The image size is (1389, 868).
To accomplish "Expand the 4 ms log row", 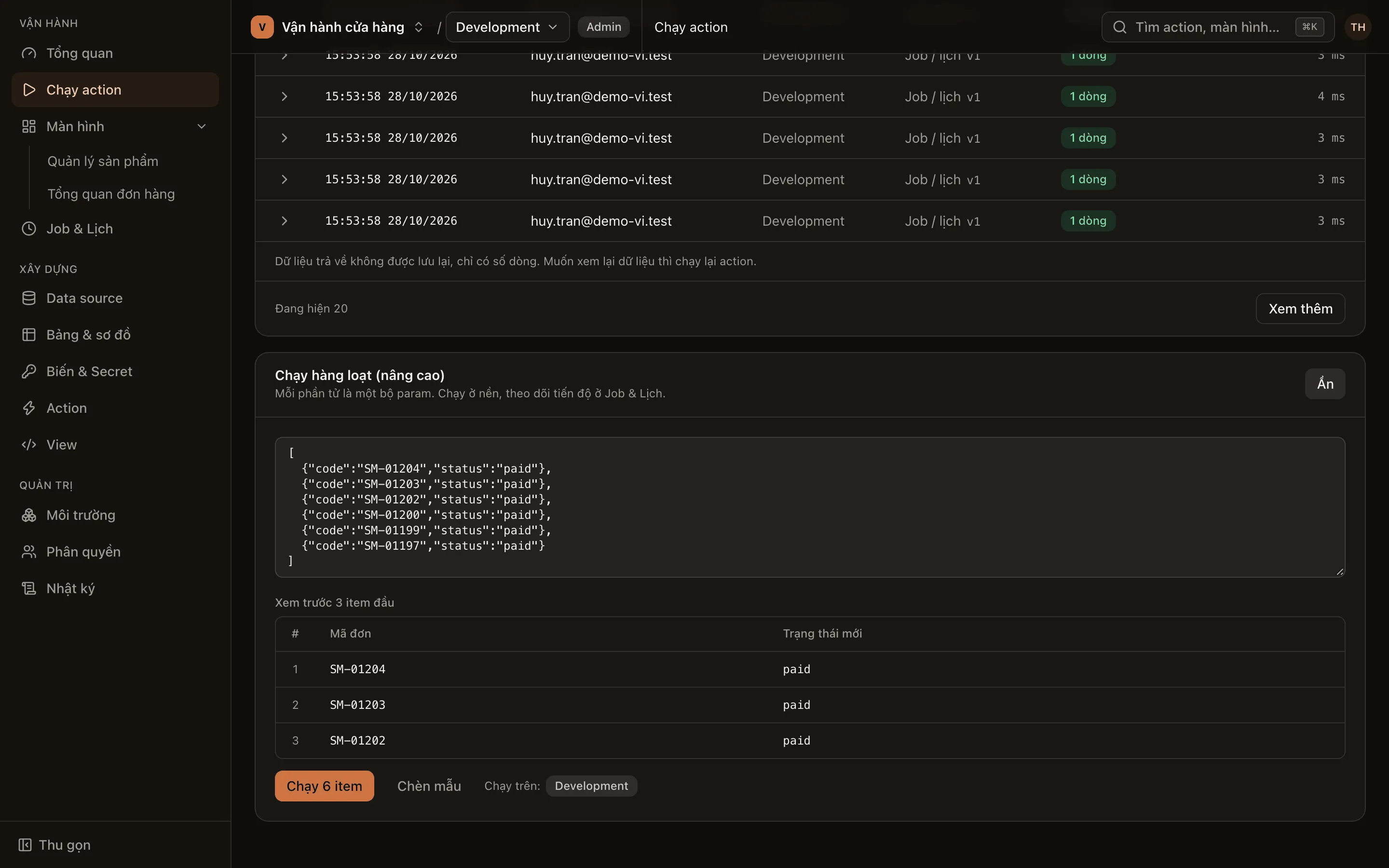I will pos(284,96).
